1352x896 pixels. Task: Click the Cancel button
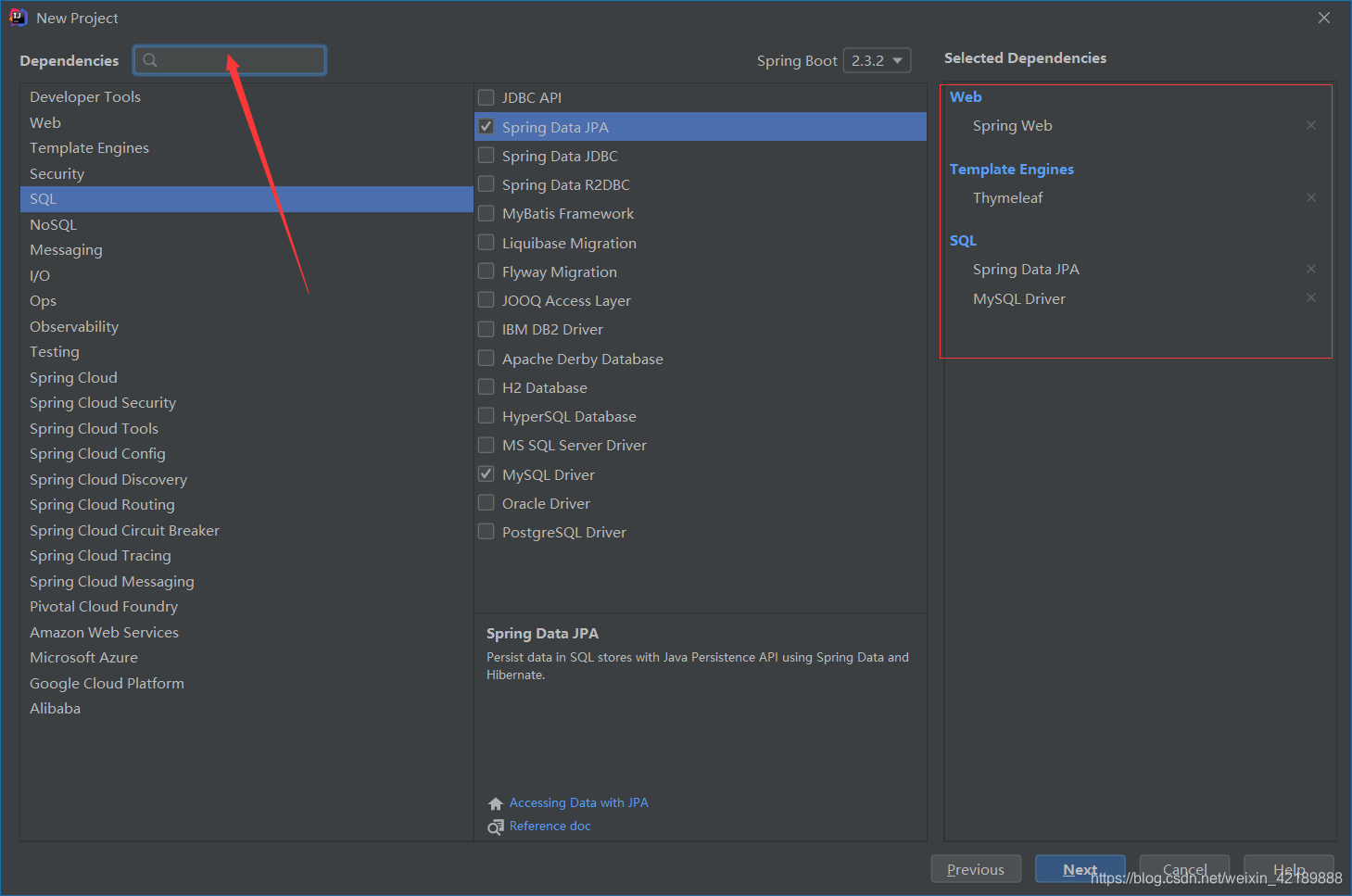pos(1184,869)
